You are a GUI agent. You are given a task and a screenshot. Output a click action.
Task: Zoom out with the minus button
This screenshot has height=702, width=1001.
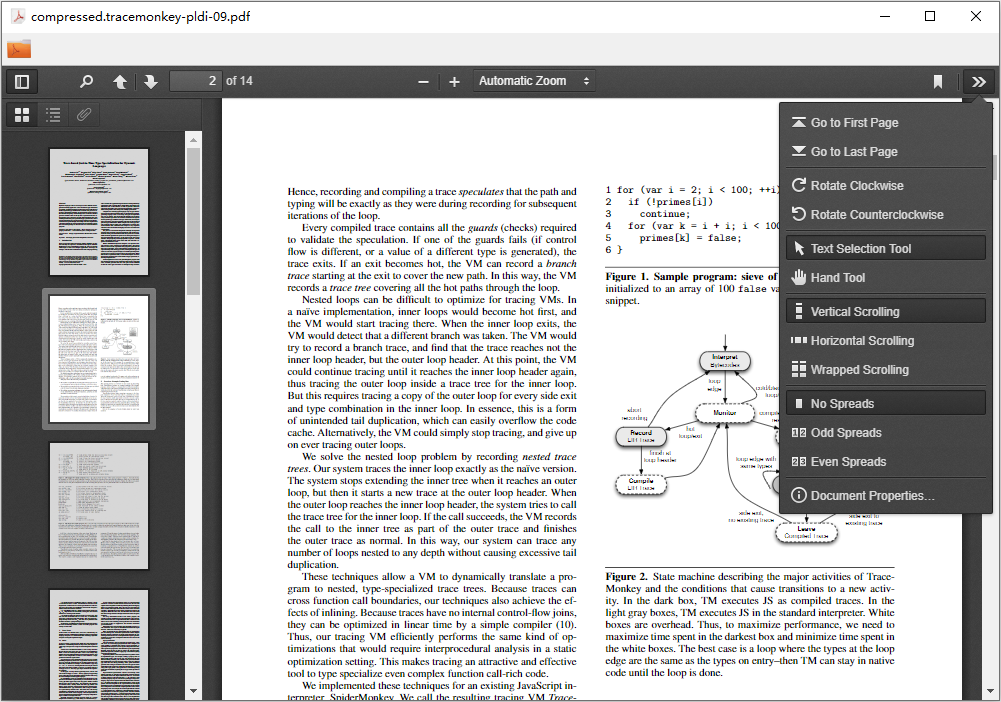[x=423, y=82]
